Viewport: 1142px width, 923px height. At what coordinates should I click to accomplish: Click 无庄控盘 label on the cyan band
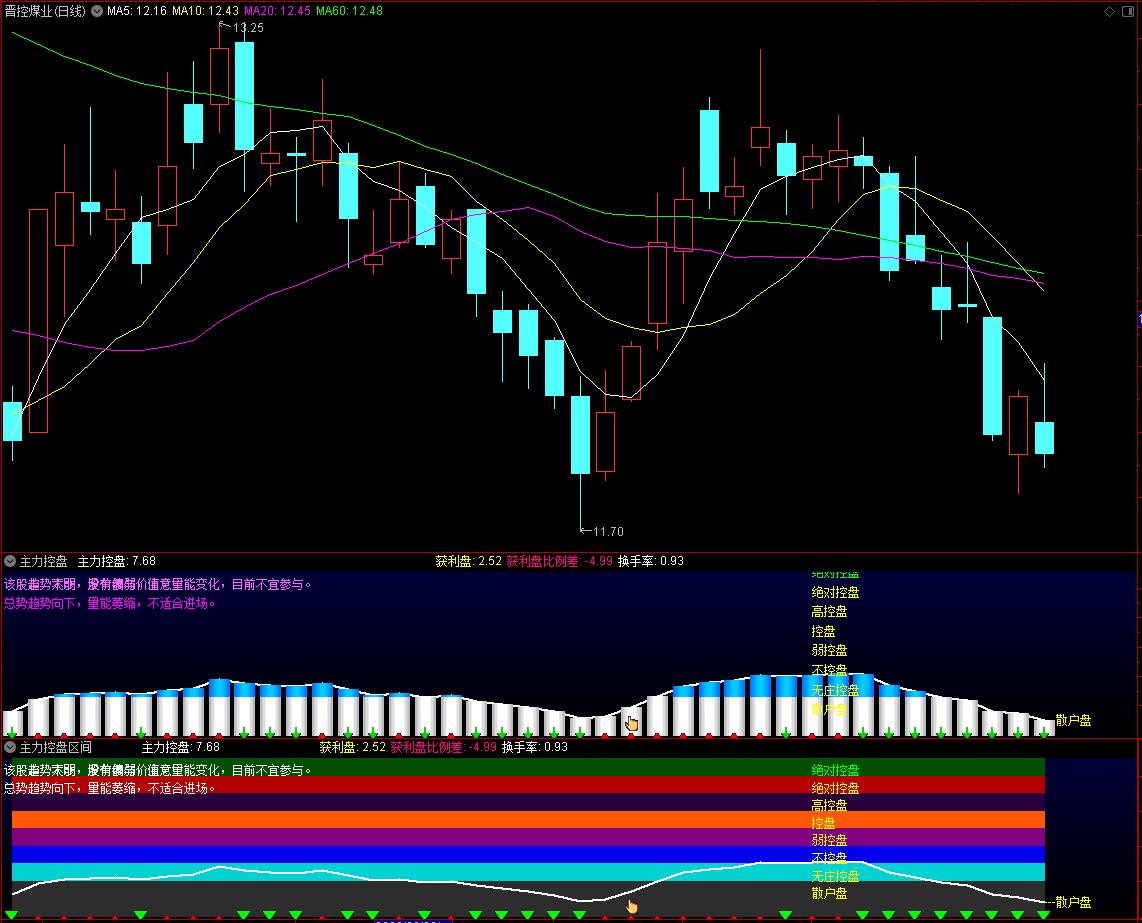pyautogui.click(x=835, y=876)
